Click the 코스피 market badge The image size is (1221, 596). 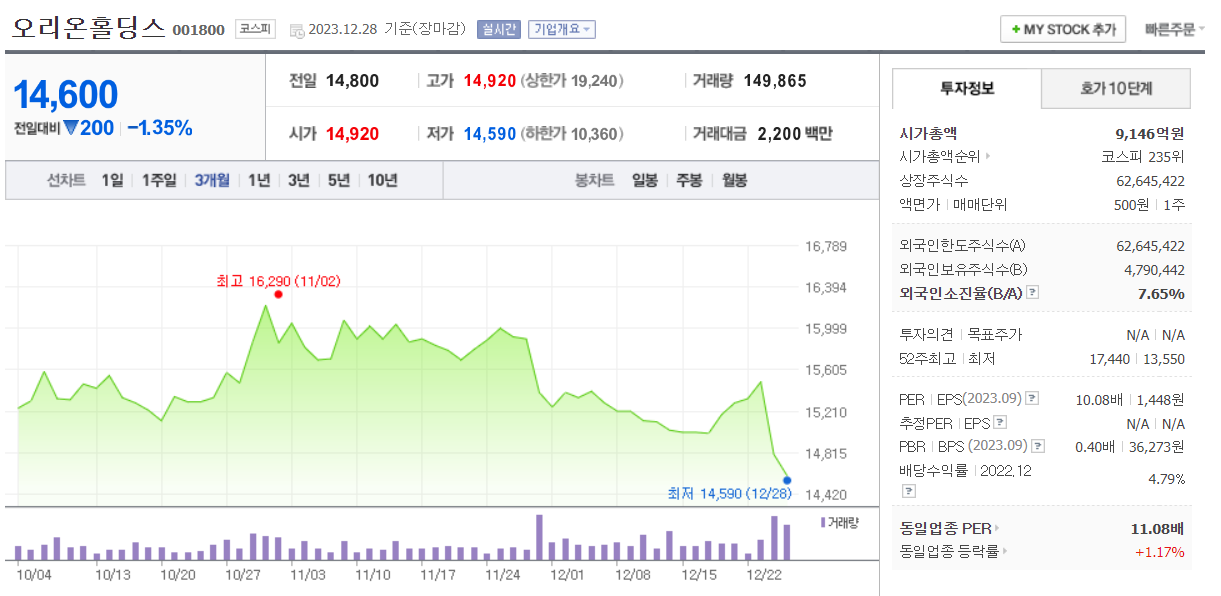click(x=255, y=29)
